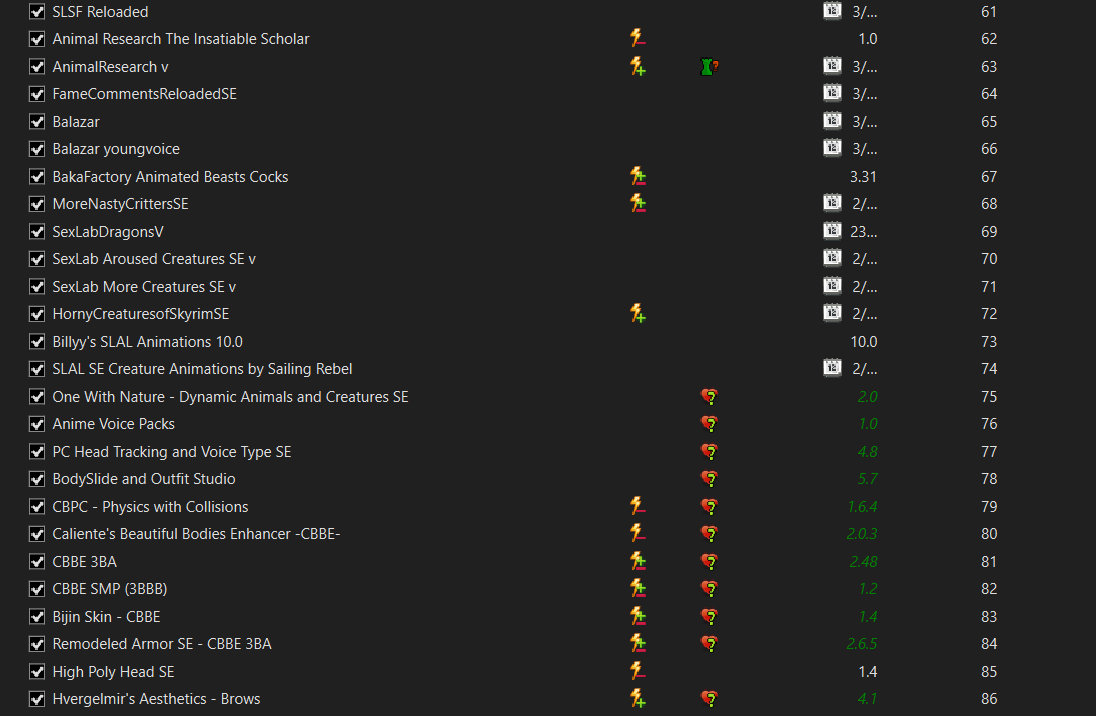Click version 1.6.4 on CBPC row

click(x=863, y=506)
